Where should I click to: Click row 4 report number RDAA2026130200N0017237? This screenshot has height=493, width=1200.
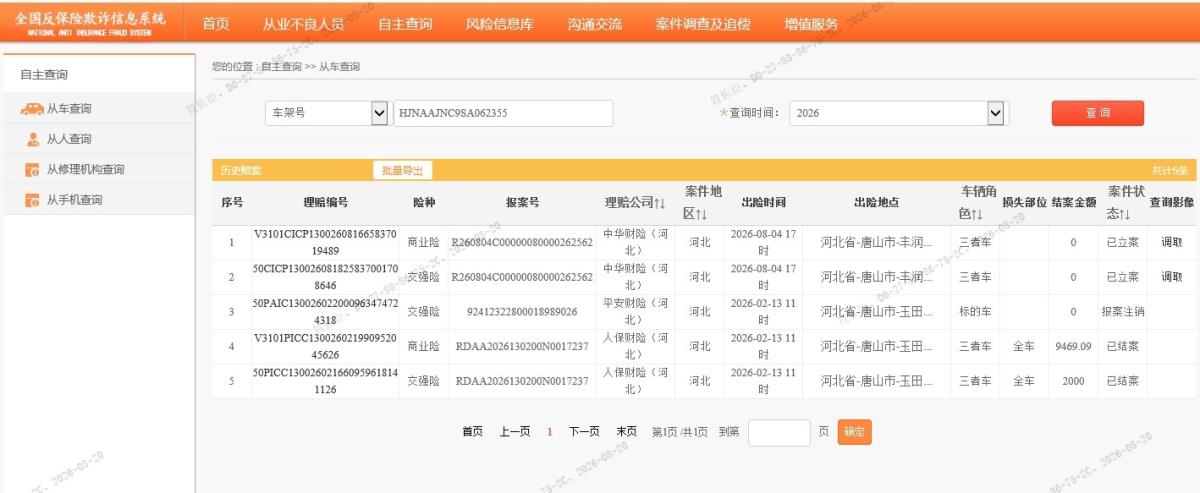[522, 347]
